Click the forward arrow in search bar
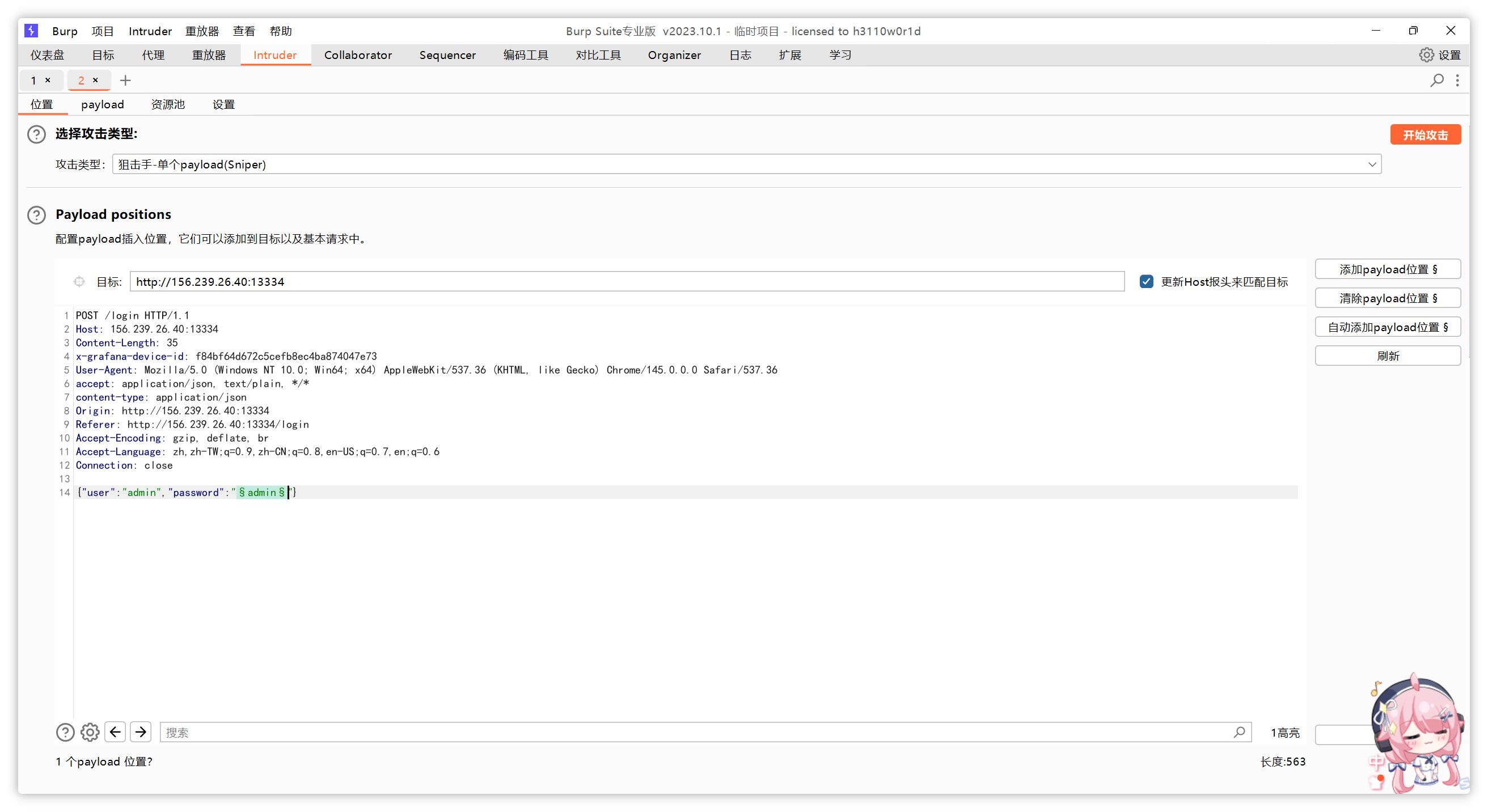Screen dimensions: 1488x812 [141, 732]
